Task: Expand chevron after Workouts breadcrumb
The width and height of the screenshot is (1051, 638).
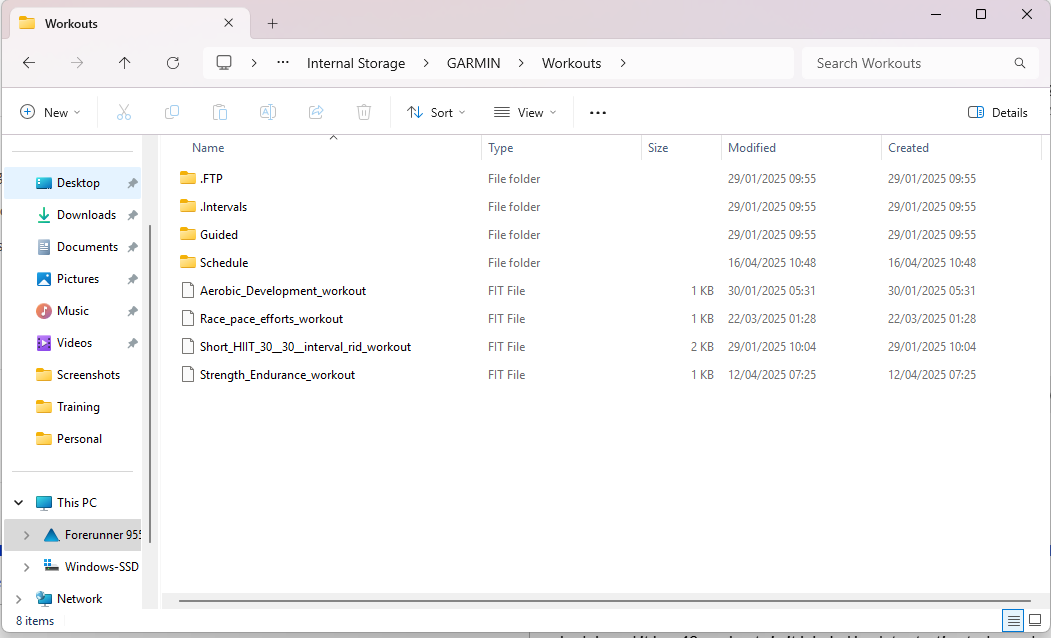Action: (x=623, y=63)
